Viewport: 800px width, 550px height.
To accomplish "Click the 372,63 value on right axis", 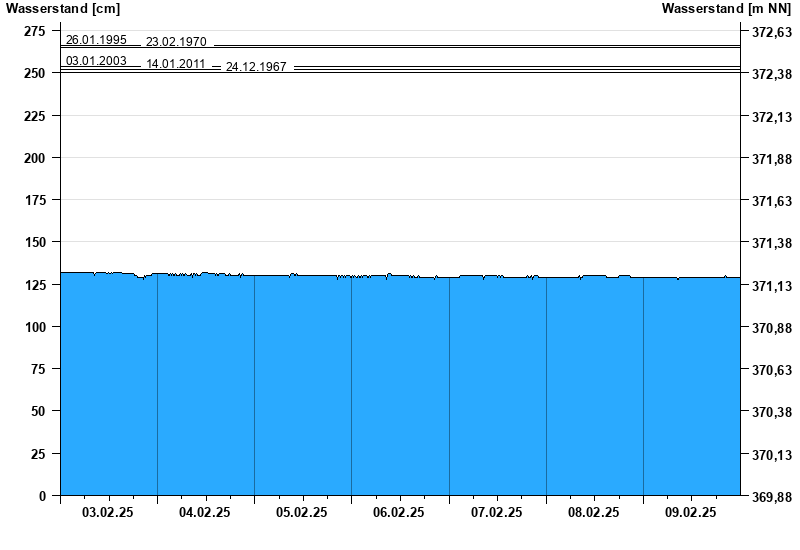I will click(x=771, y=32).
